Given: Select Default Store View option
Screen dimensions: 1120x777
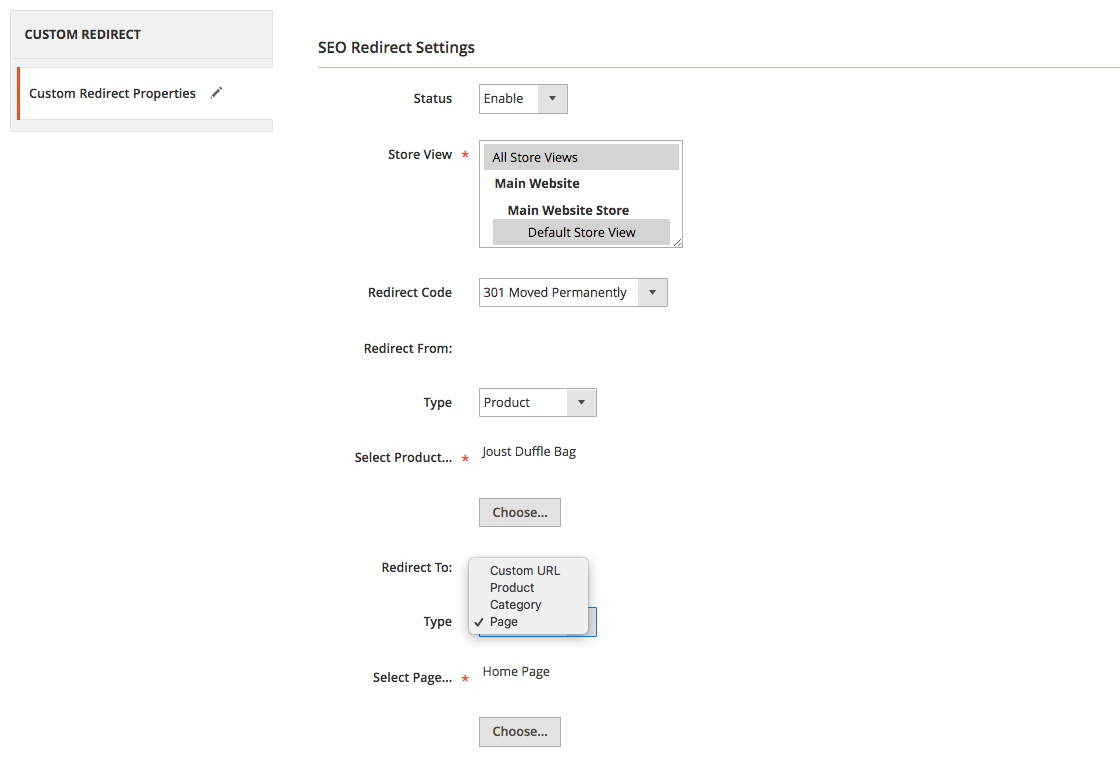Looking at the screenshot, I should (x=581, y=232).
